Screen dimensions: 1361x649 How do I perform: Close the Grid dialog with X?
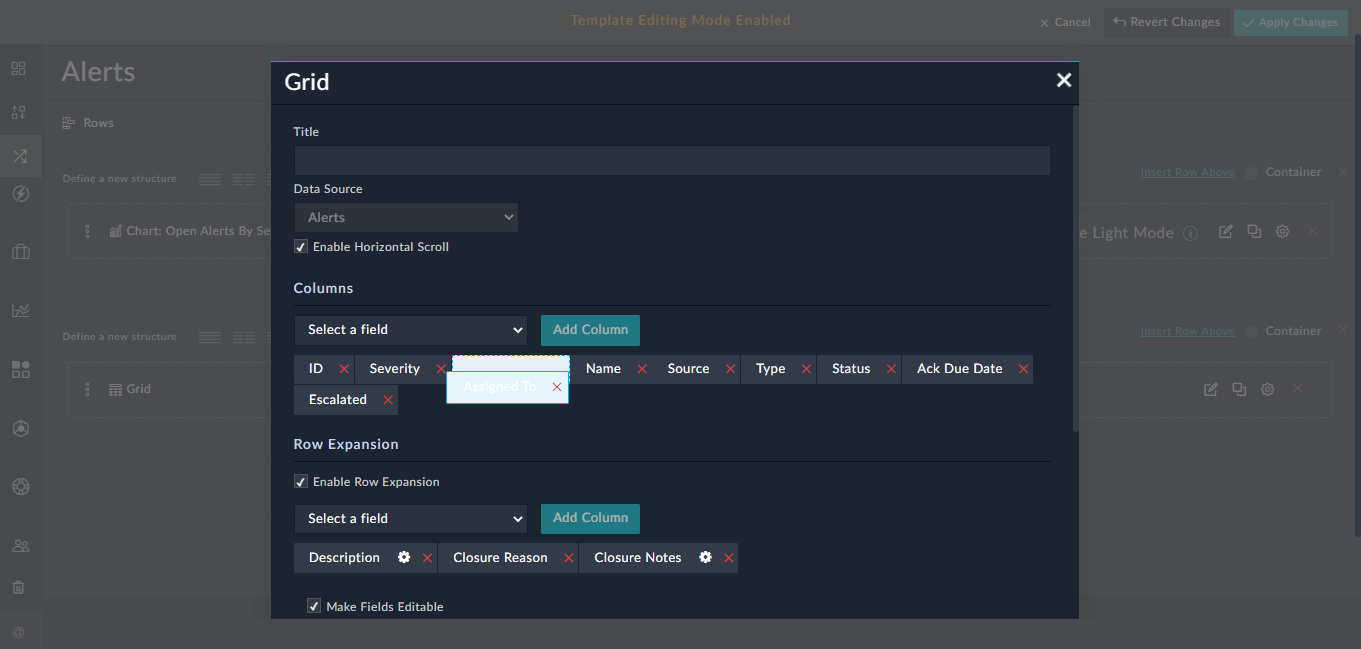tap(1064, 80)
